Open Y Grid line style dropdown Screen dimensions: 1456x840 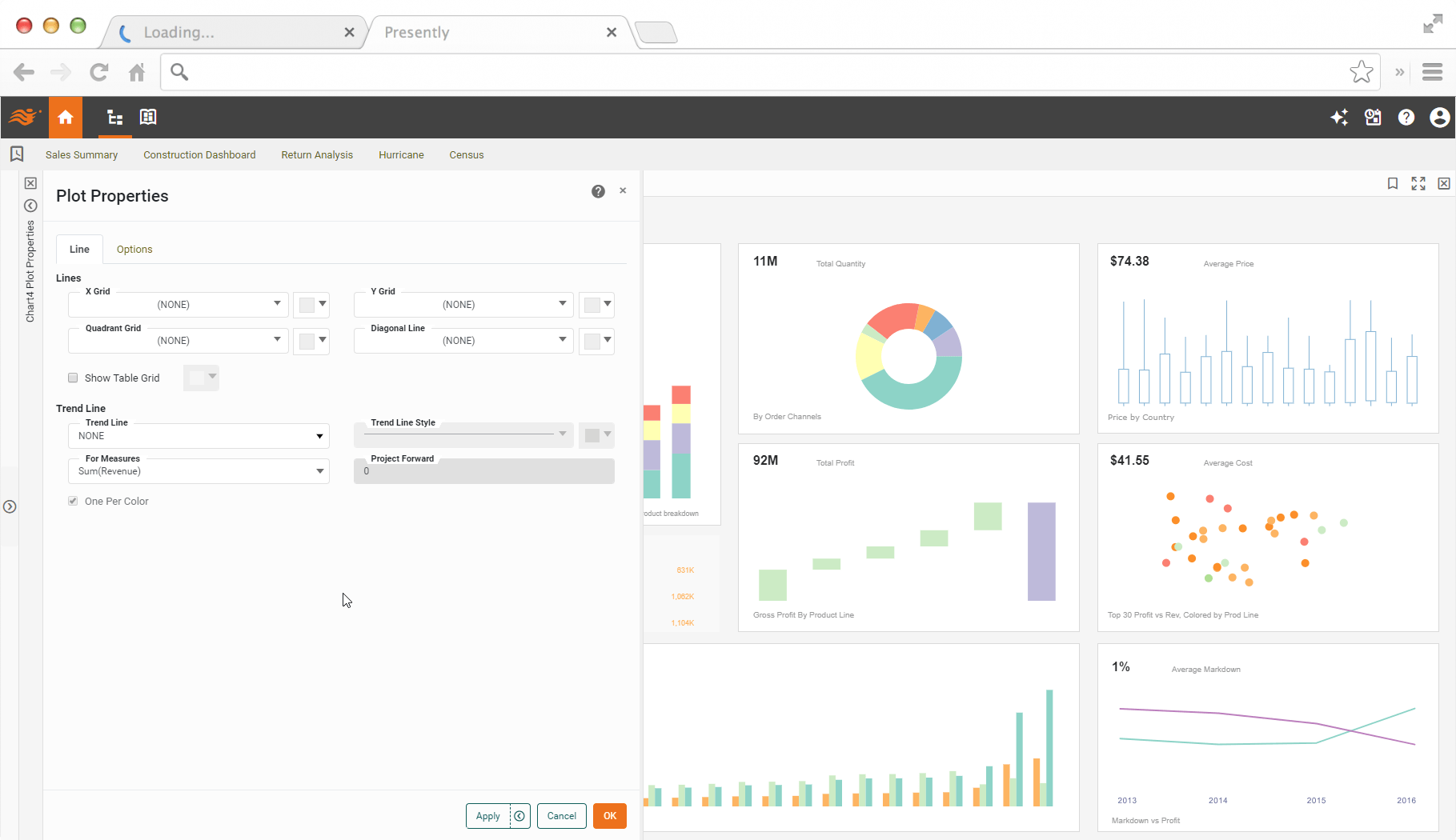tap(463, 304)
